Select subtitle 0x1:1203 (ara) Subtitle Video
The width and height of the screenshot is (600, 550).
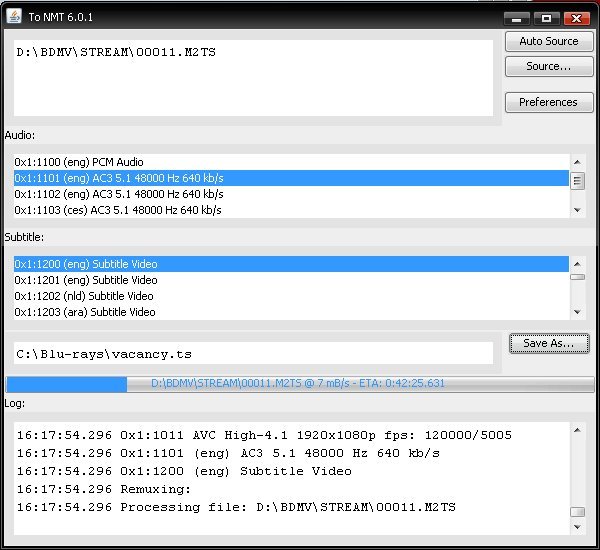pyautogui.click(x=291, y=312)
